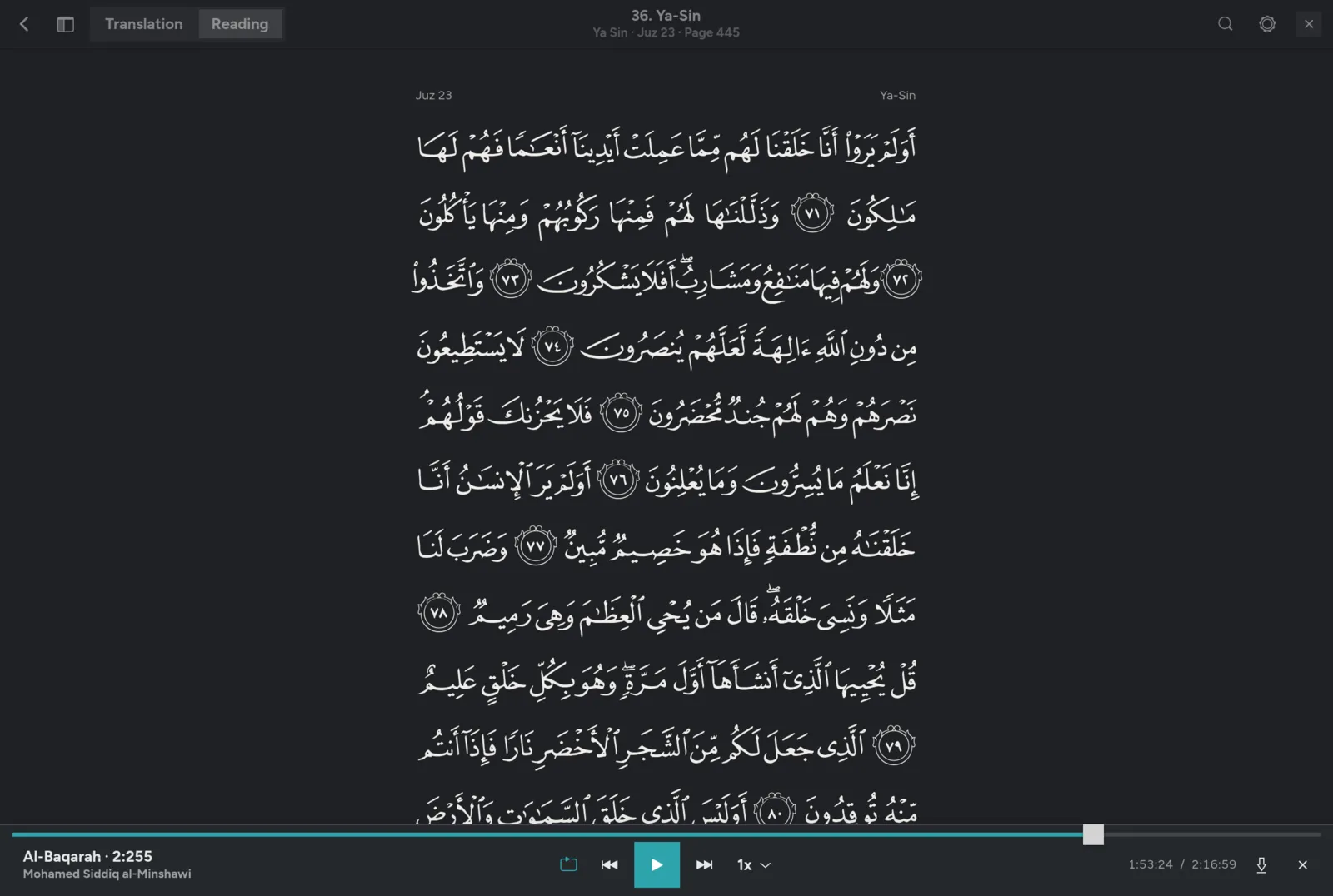Click verse marker ٧٣
The height and width of the screenshot is (896, 1333).
point(511,280)
